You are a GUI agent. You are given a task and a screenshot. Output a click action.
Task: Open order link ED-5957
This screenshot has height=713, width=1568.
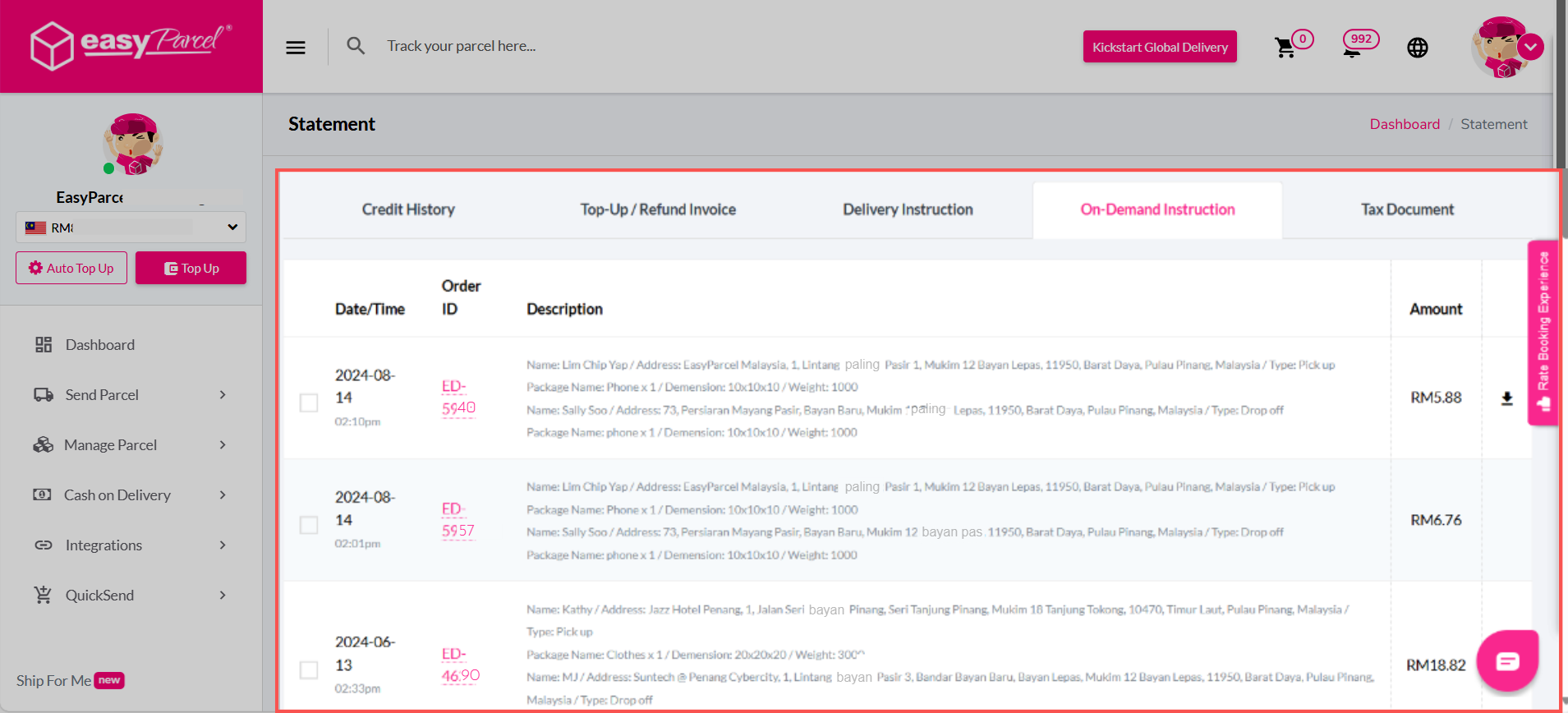[458, 520]
